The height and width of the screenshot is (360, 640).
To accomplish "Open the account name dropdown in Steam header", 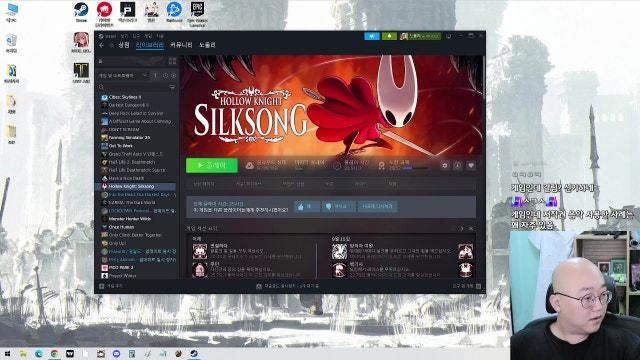I will (x=420, y=36).
